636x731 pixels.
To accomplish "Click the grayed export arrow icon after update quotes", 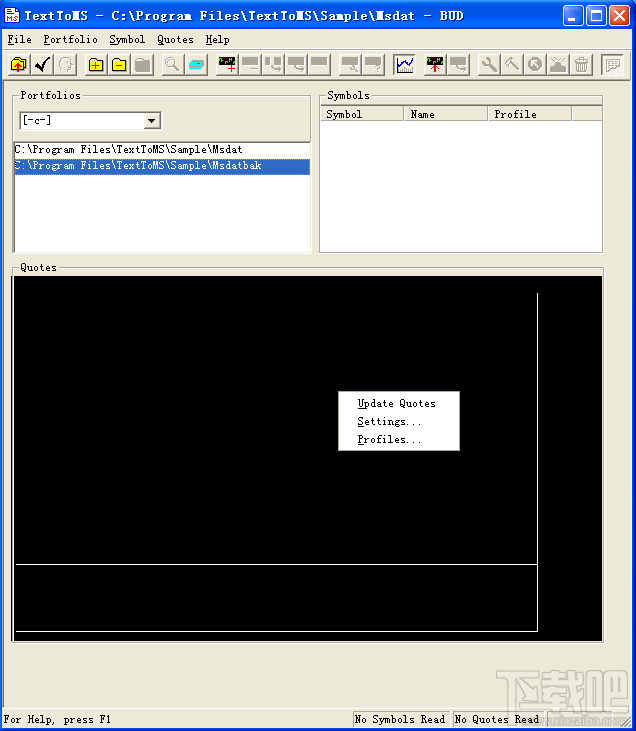I will 458,65.
